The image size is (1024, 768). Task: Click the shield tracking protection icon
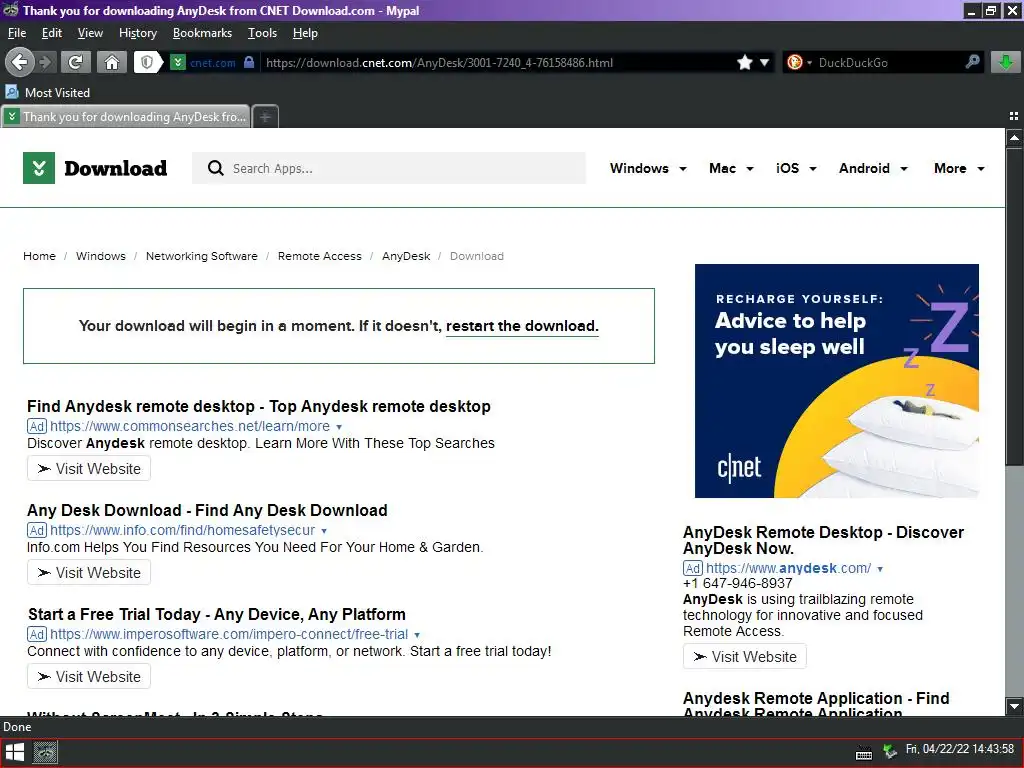click(x=147, y=62)
